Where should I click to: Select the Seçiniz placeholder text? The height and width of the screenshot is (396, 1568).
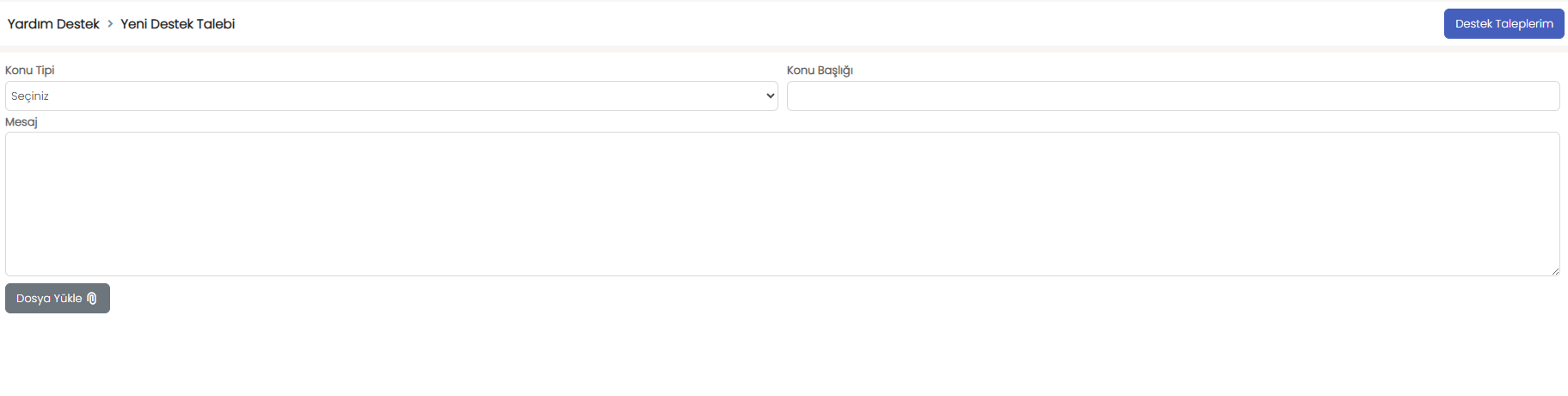tap(30, 96)
